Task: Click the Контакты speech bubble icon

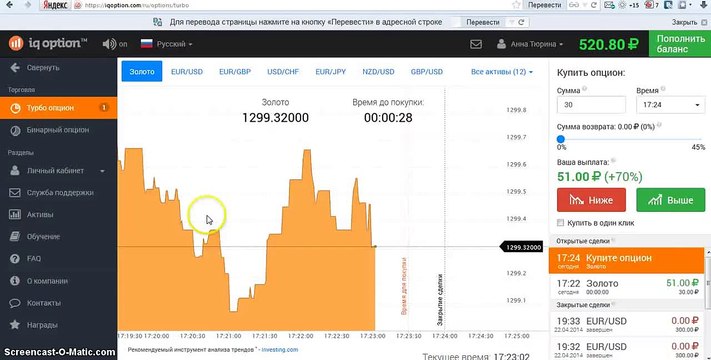Action: [15, 303]
